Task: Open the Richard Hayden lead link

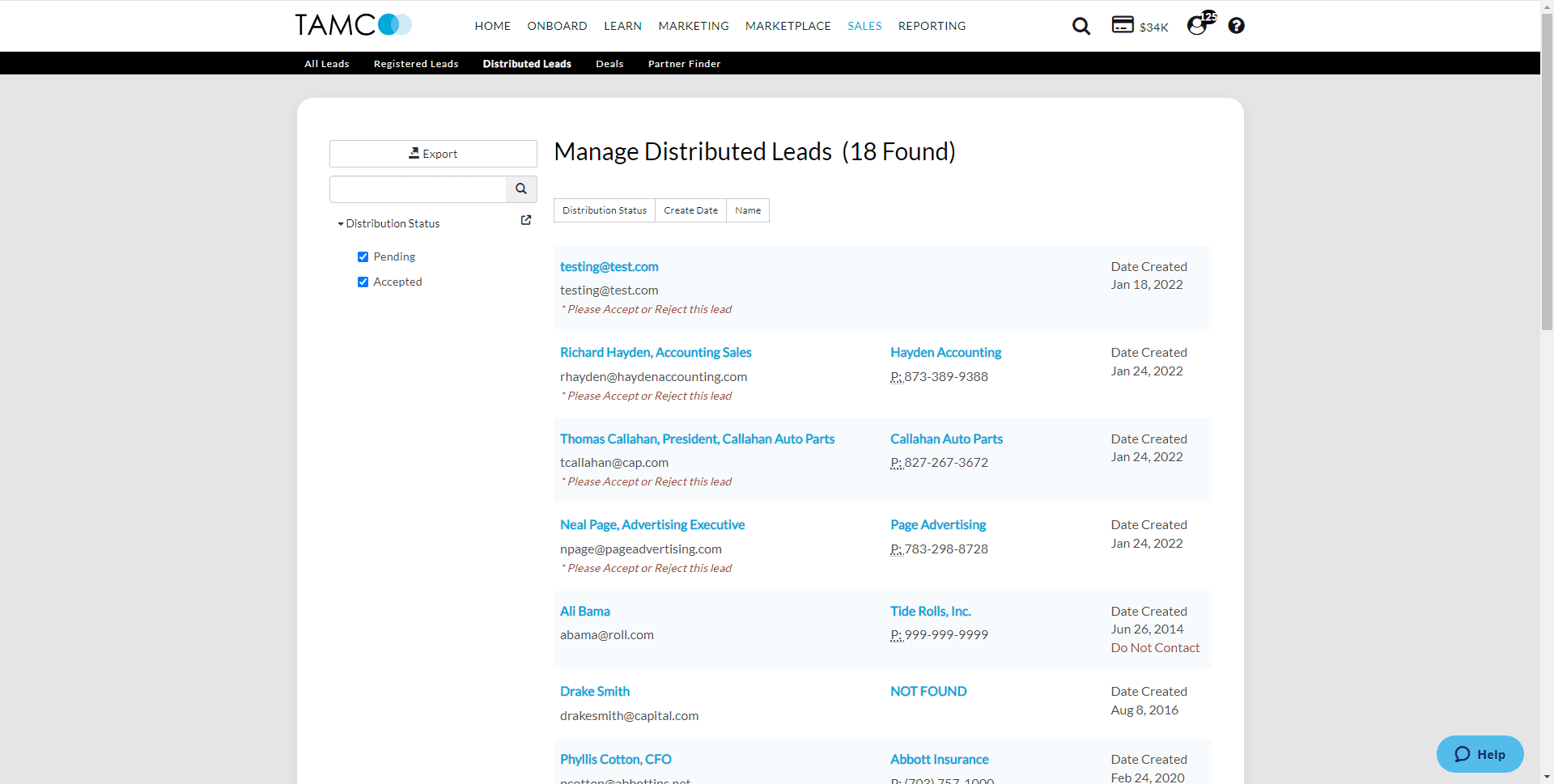Action: (656, 353)
